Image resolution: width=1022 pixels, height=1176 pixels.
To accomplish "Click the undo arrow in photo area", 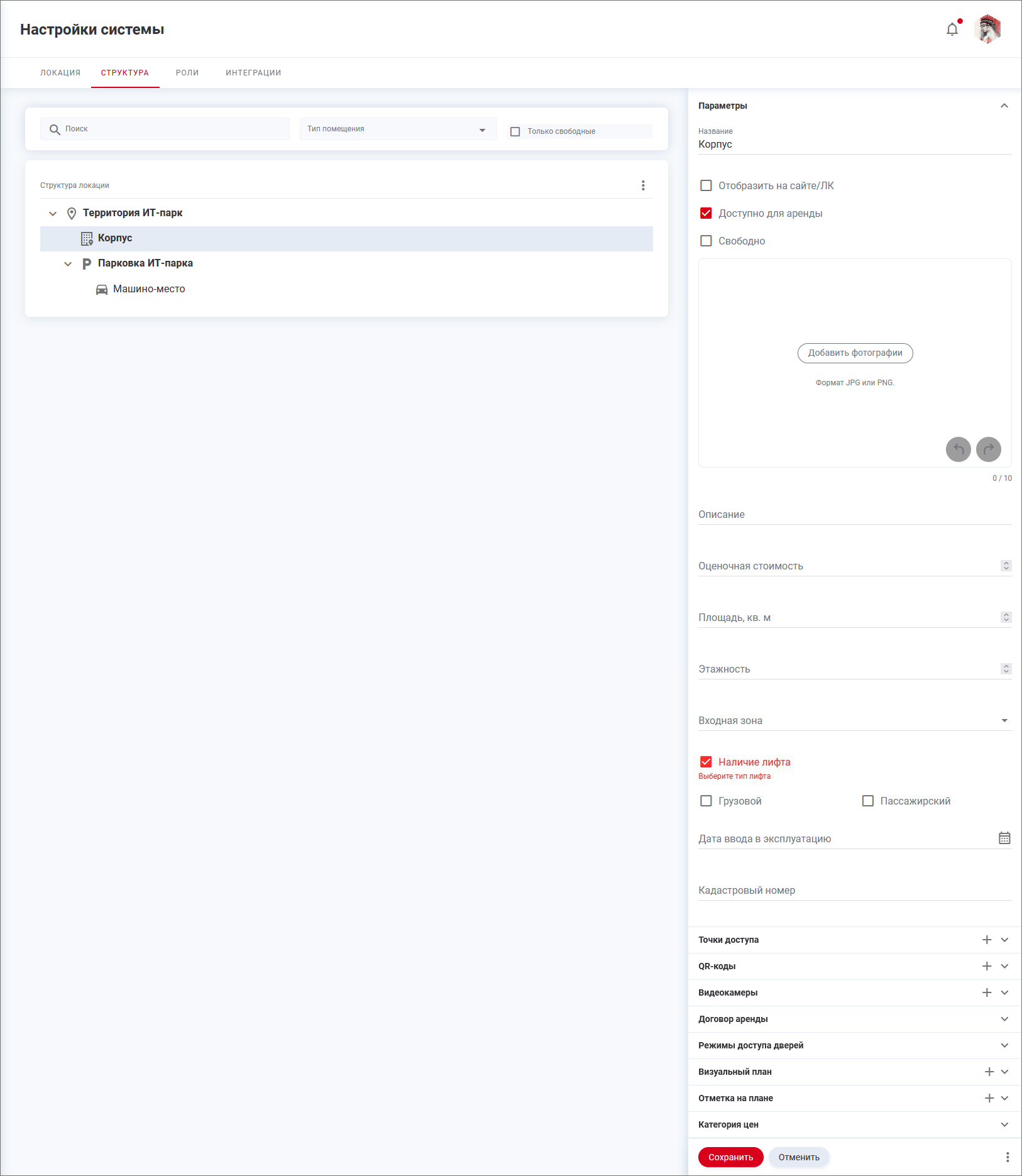I will point(958,449).
